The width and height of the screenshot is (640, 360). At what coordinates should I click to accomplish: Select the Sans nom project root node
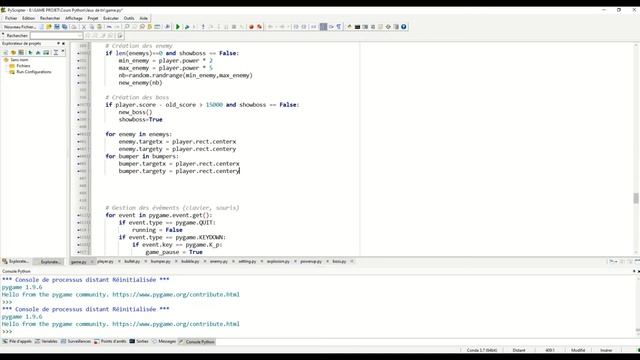[19, 60]
